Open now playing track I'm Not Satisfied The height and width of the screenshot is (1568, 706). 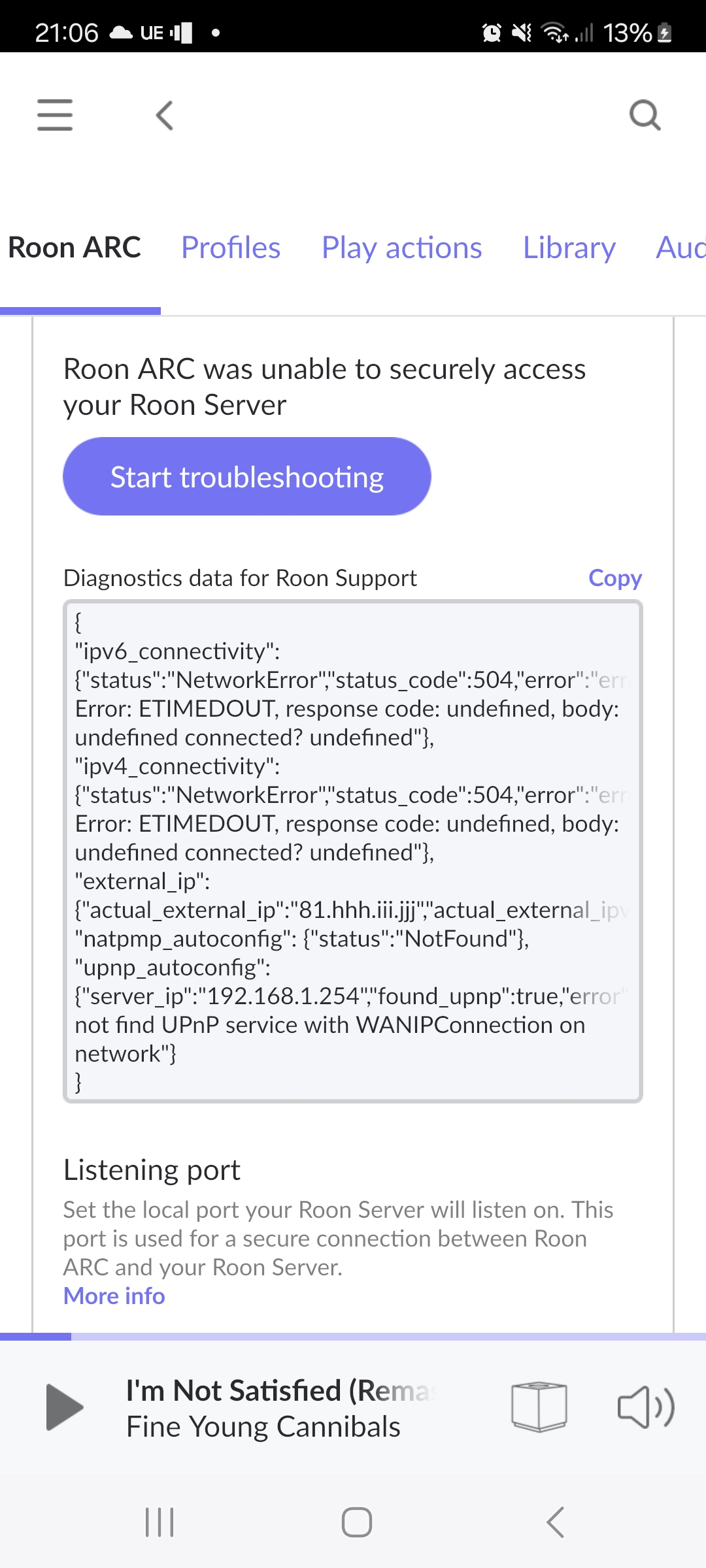click(281, 1408)
